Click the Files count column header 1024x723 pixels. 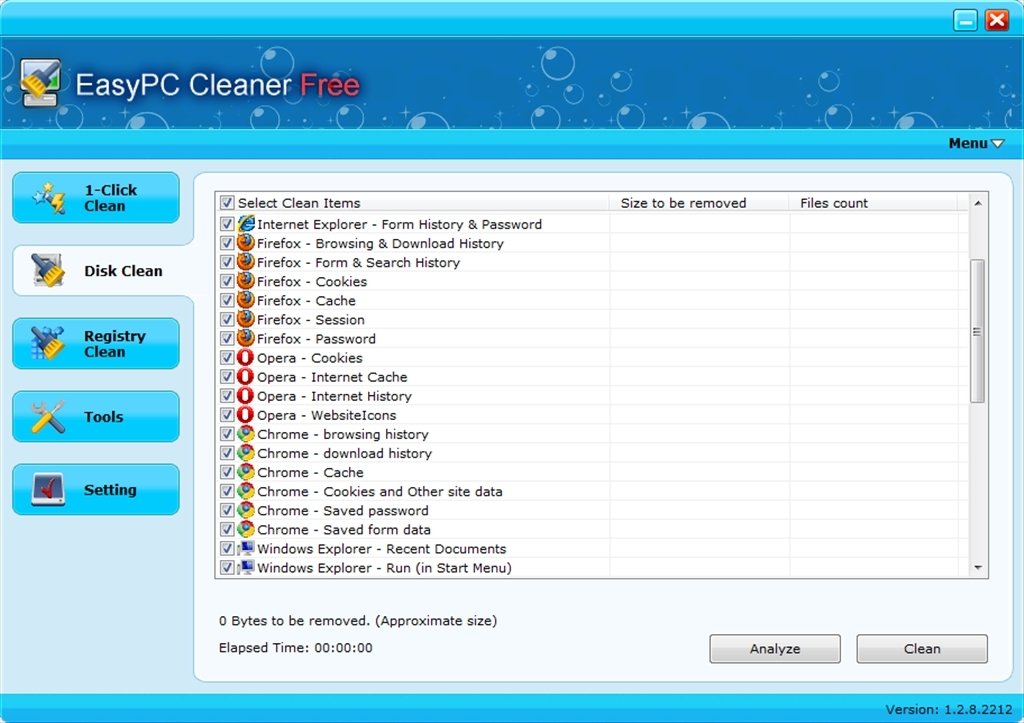873,202
